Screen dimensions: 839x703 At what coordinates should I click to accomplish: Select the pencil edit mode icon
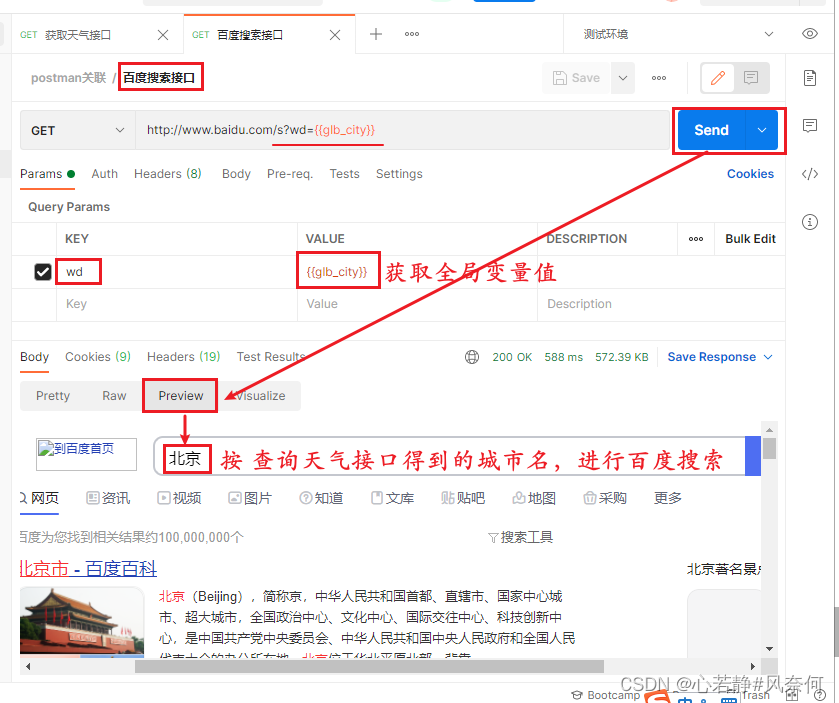(x=718, y=78)
